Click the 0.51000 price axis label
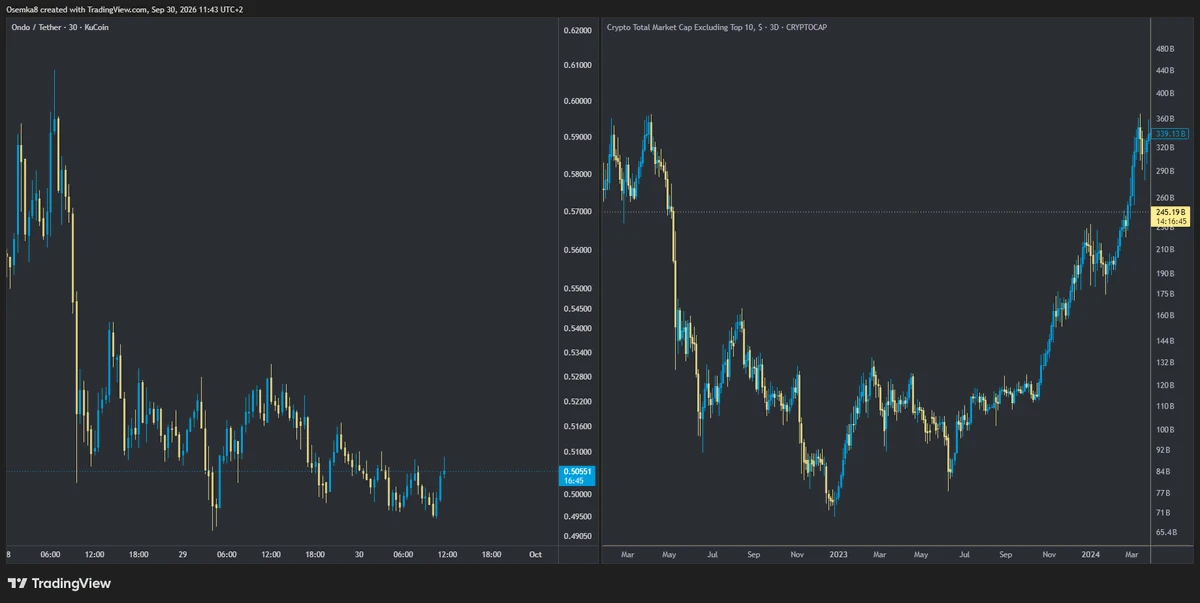 click(x=578, y=451)
